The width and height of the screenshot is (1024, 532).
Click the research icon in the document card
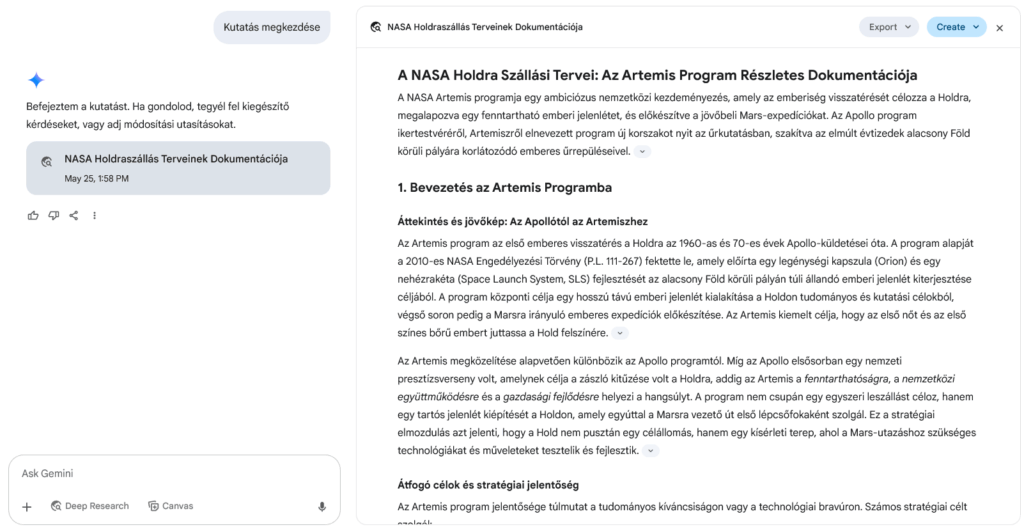pos(46,162)
